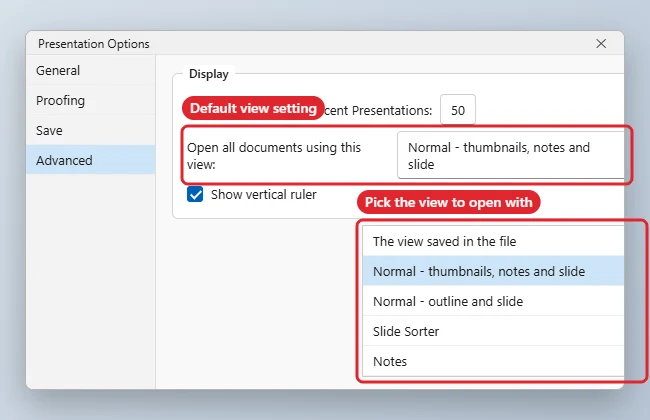650x420 pixels.
Task: Pick 'Normal - outline and slide' option
Action: [x=493, y=301]
